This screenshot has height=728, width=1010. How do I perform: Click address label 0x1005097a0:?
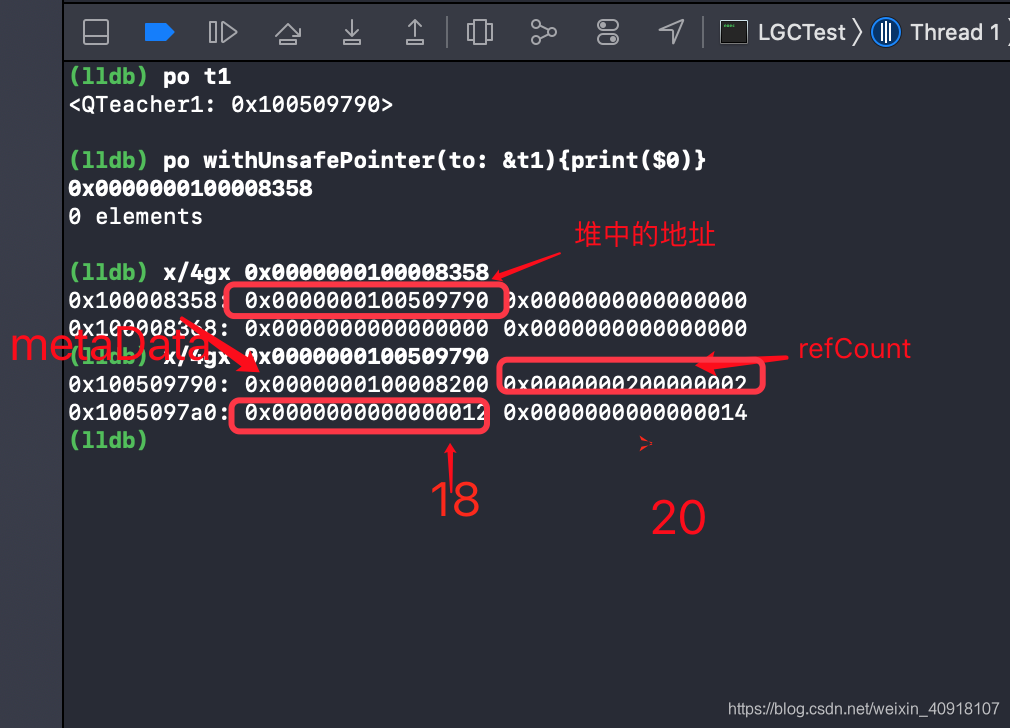(x=149, y=412)
